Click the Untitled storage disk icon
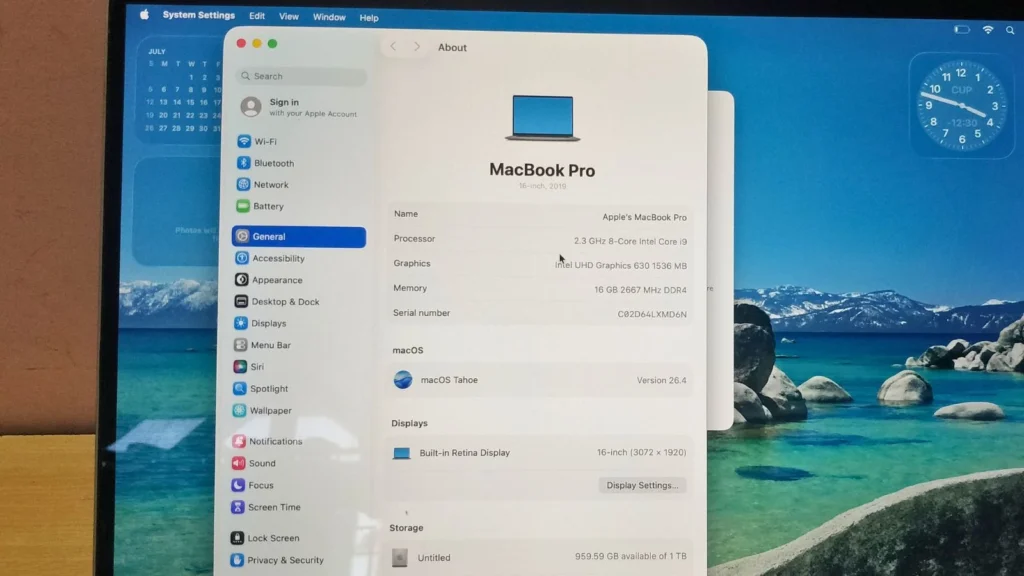The width and height of the screenshot is (1024, 576). point(400,557)
